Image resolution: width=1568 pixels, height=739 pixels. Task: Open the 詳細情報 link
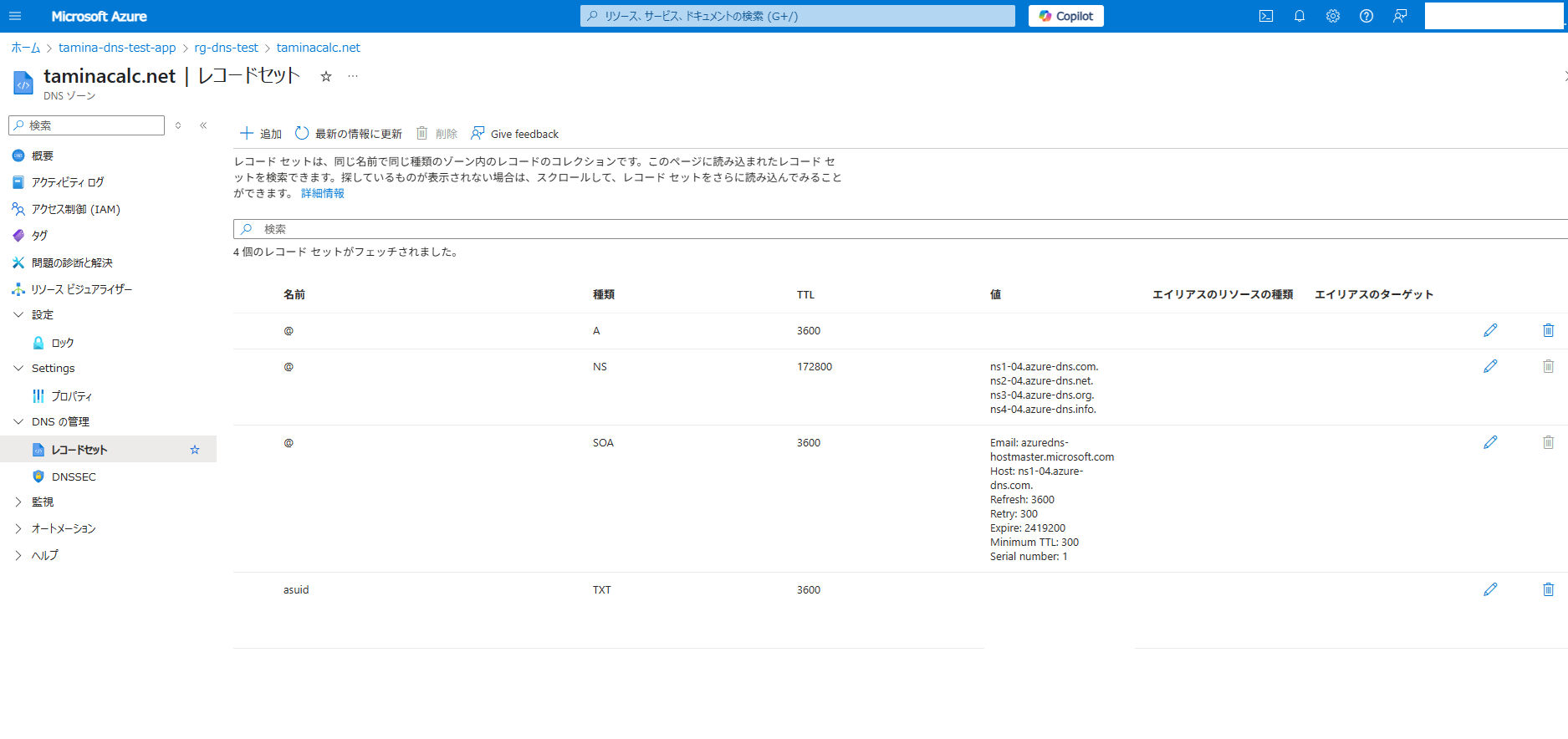(x=323, y=193)
